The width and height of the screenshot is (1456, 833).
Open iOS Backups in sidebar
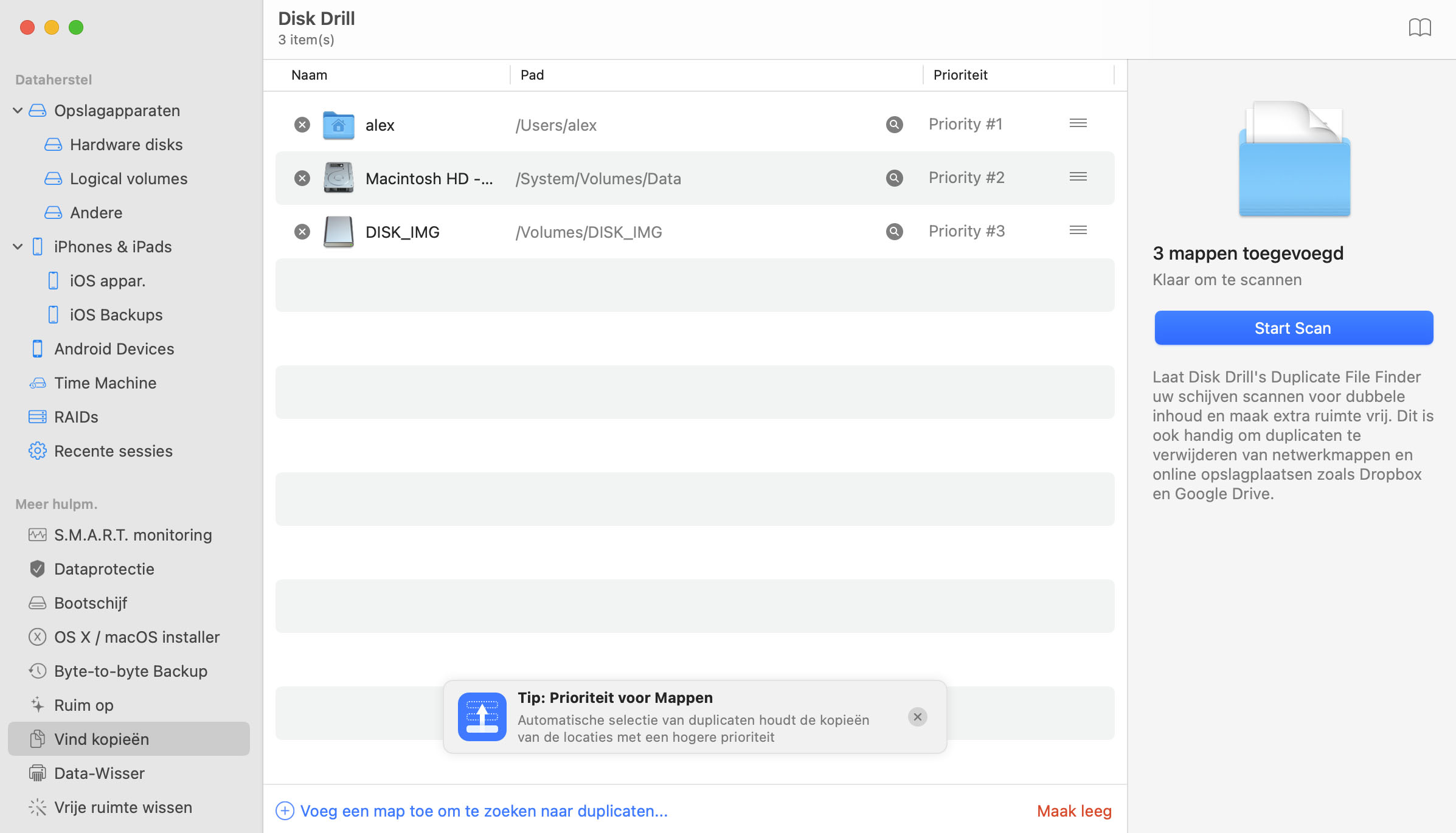click(x=116, y=315)
